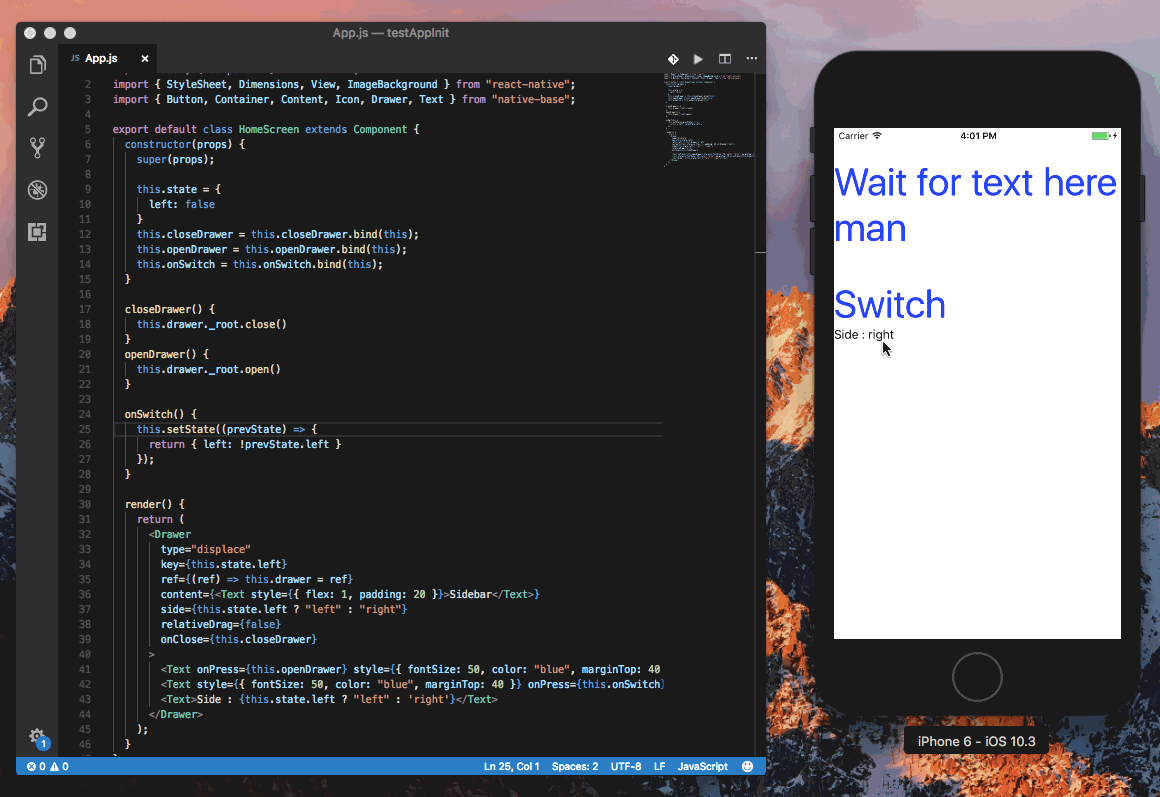Split the editor using the split icon
The height and width of the screenshot is (797, 1160).
tap(724, 59)
